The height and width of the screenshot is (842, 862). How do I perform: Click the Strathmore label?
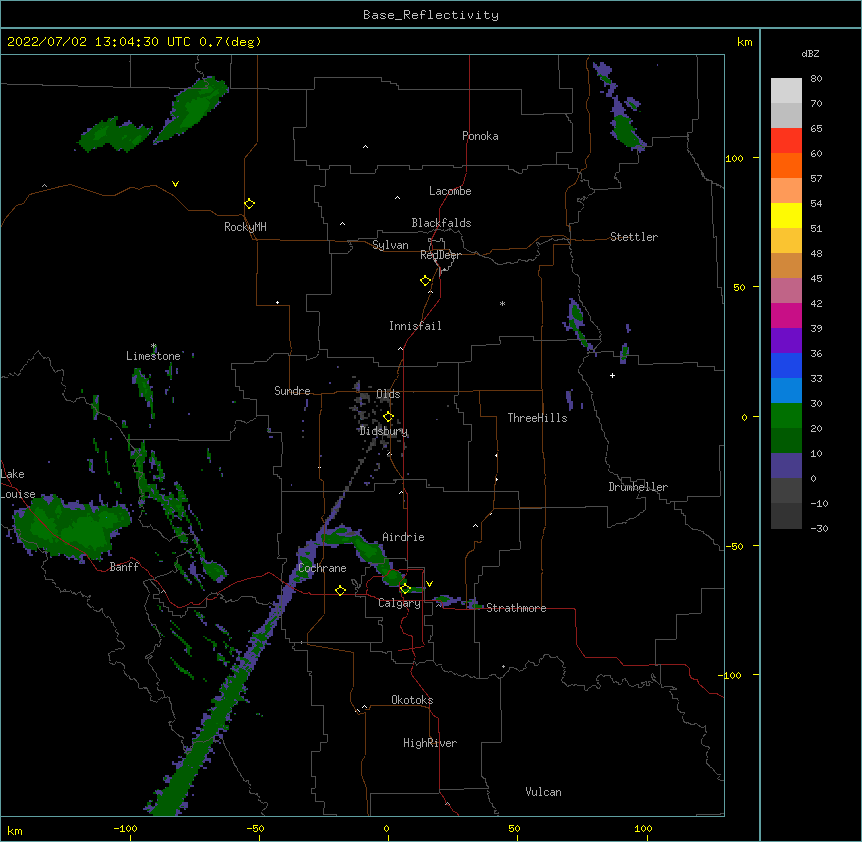(516, 608)
